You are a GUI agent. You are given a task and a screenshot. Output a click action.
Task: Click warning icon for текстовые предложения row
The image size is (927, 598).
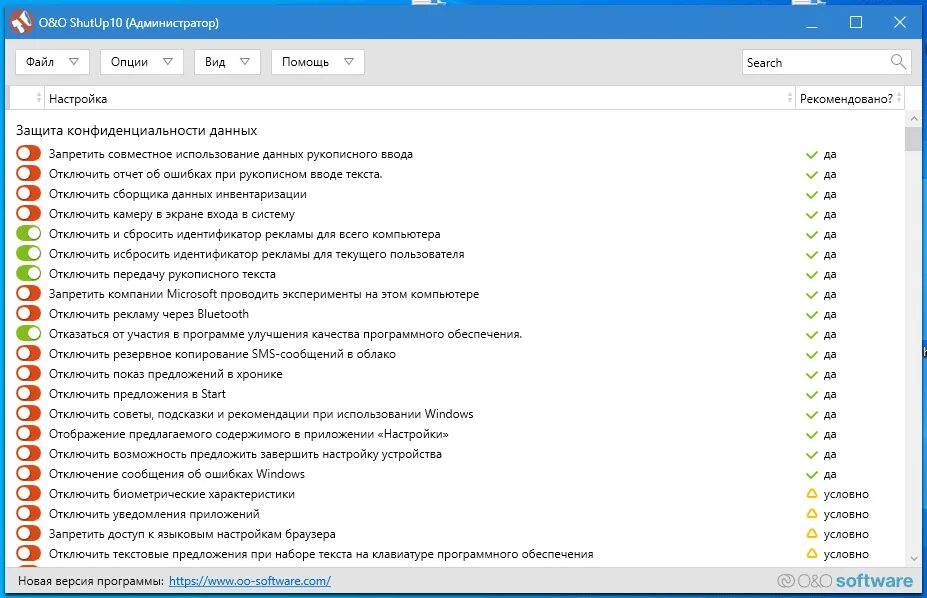coord(812,554)
